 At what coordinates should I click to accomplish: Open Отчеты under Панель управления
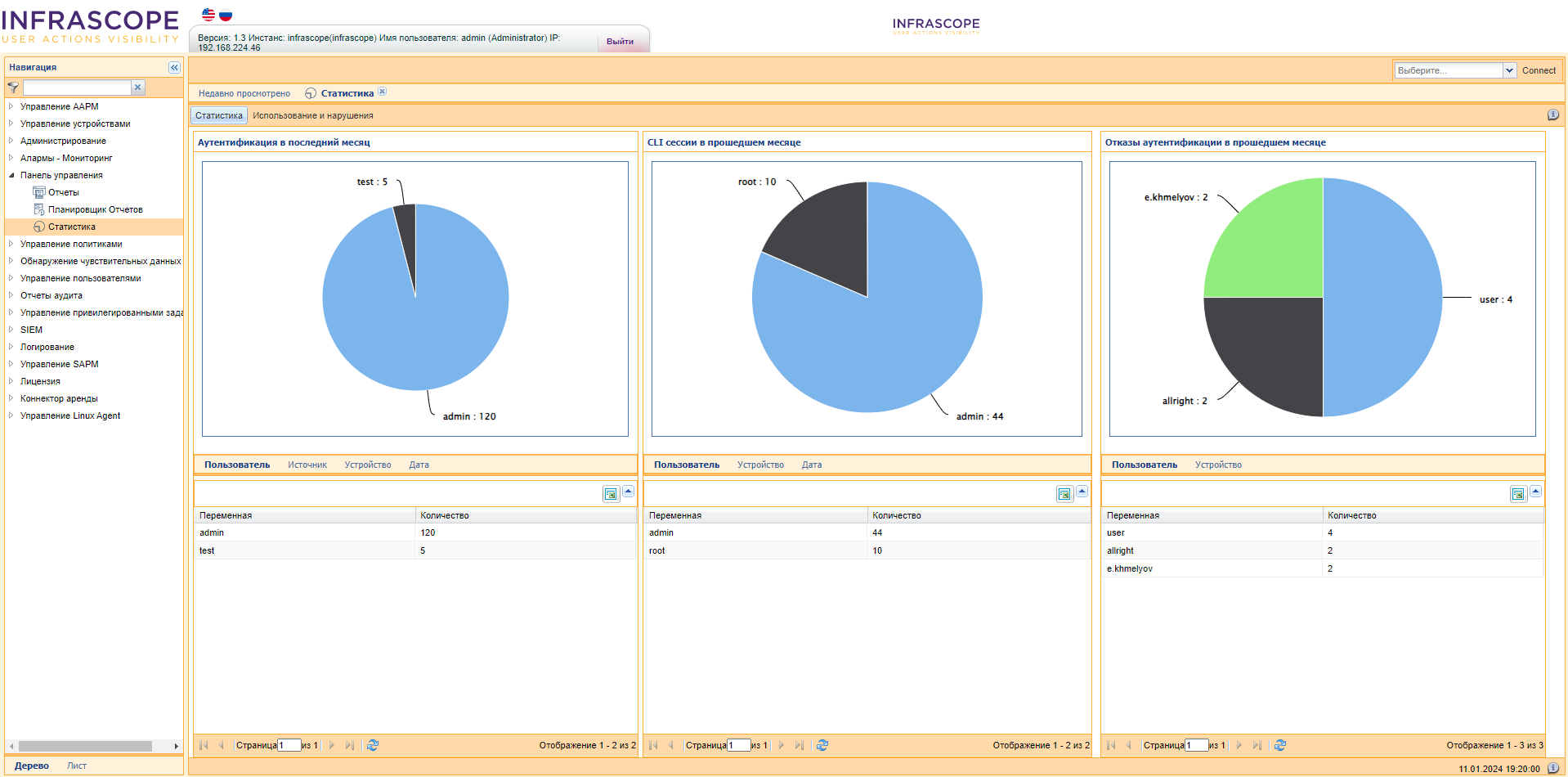[x=64, y=192]
